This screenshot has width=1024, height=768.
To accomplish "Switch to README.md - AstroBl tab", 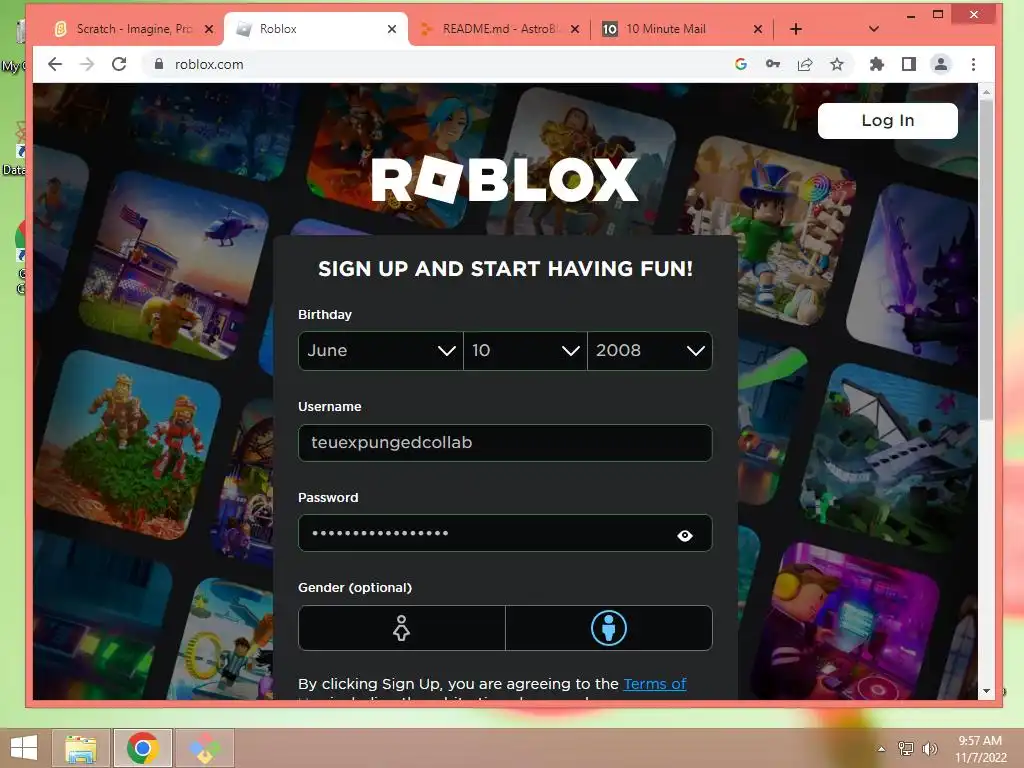I will (x=500, y=29).
